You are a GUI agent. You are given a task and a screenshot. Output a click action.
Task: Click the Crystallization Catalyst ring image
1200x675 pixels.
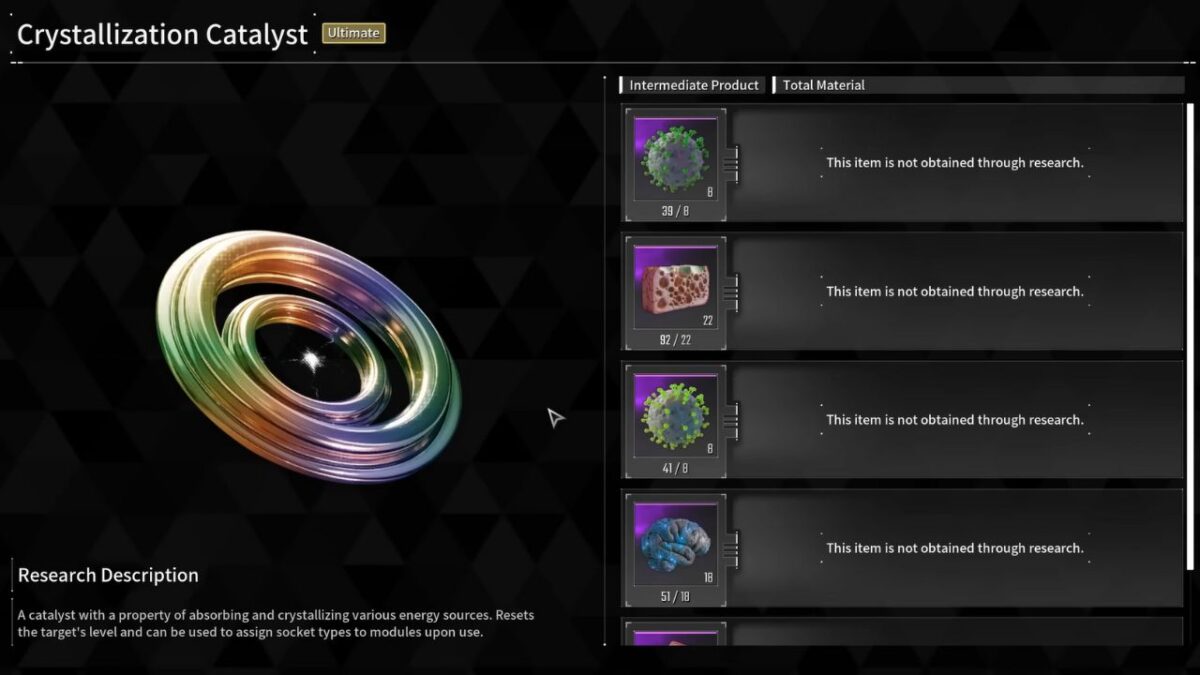coord(309,355)
